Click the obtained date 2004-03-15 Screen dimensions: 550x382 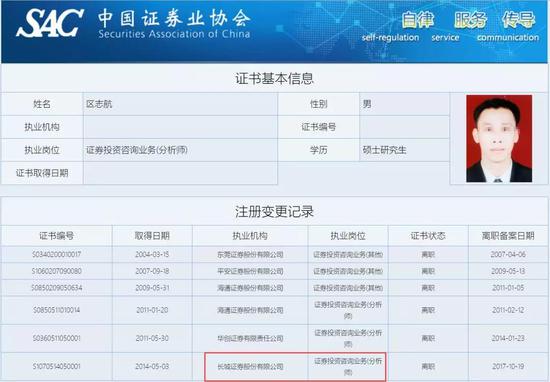click(152, 254)
